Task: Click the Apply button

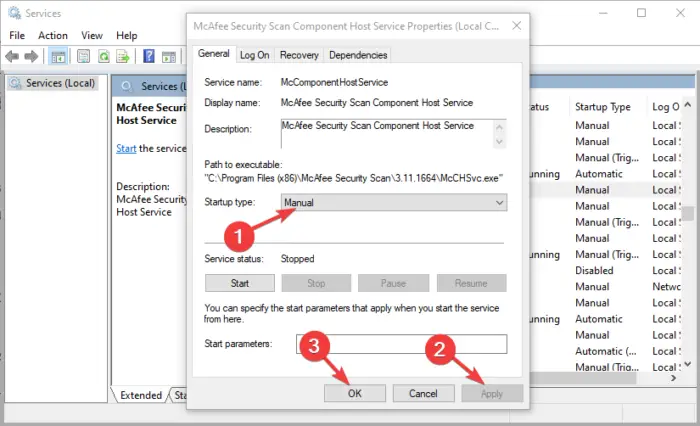Action: [492, 393]
